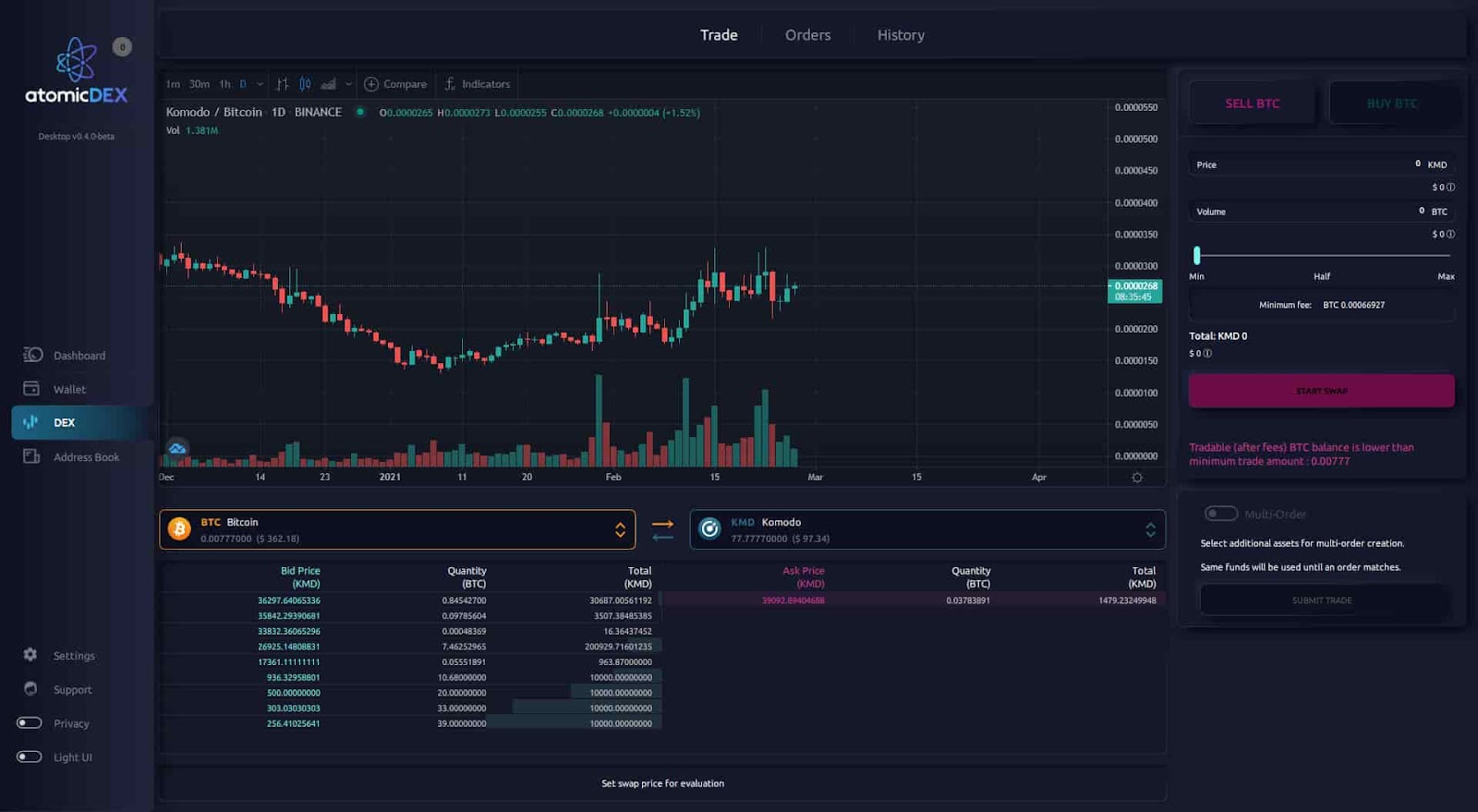The image size is (1478, 812).
Task: Select the BUY BTC button
Action: pyautogui.click(x=1392, y=103)
